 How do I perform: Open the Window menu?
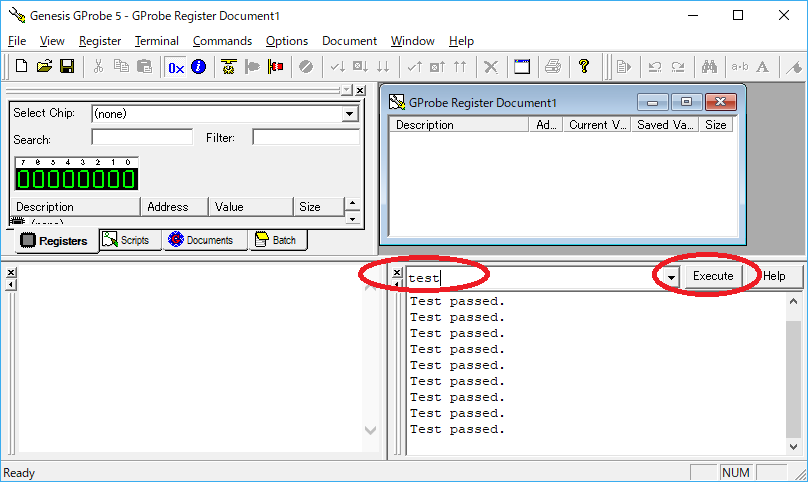pos(412,41)
